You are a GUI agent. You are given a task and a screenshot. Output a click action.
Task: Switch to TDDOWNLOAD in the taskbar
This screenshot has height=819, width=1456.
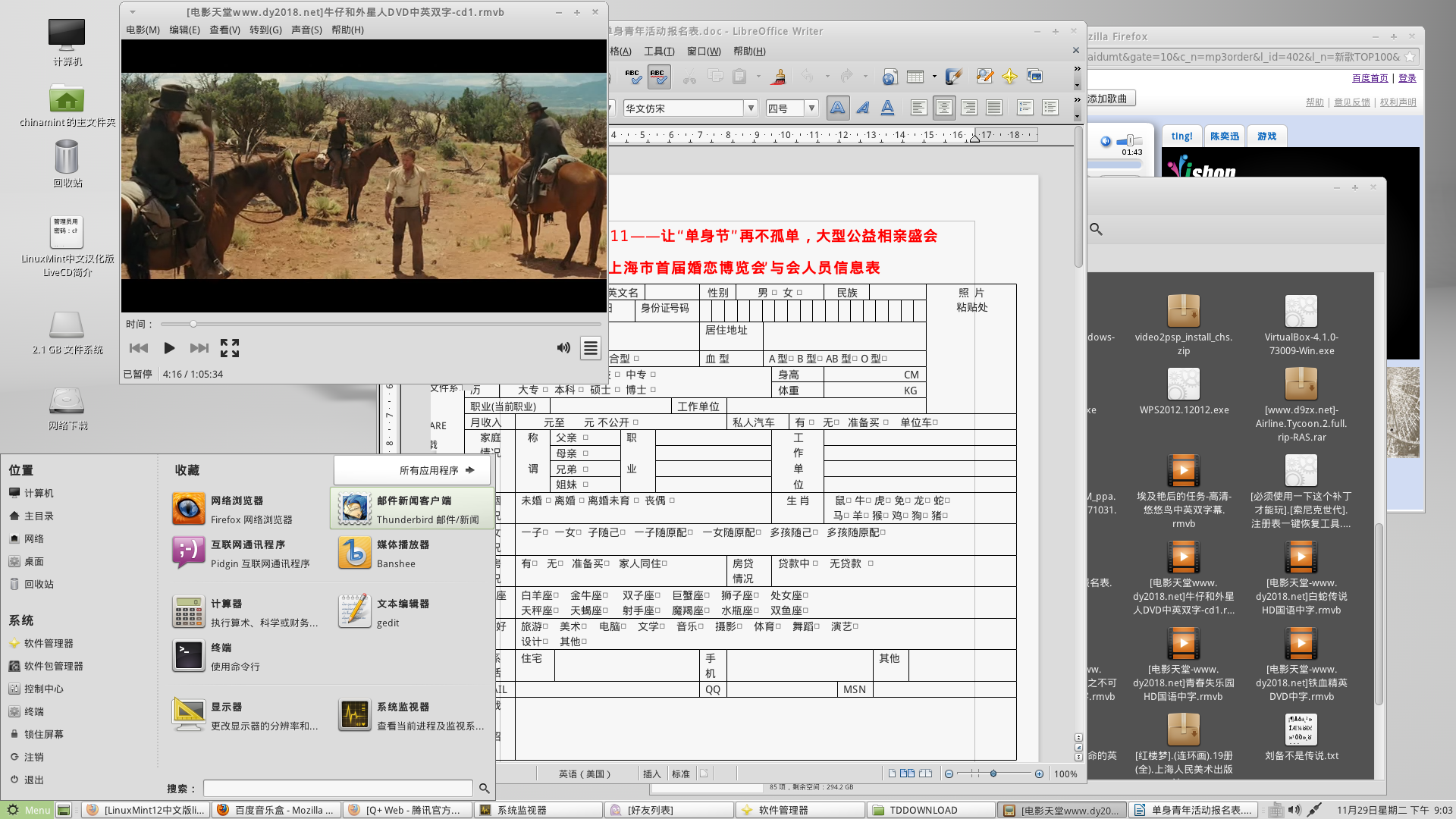[x=930, y=810]
